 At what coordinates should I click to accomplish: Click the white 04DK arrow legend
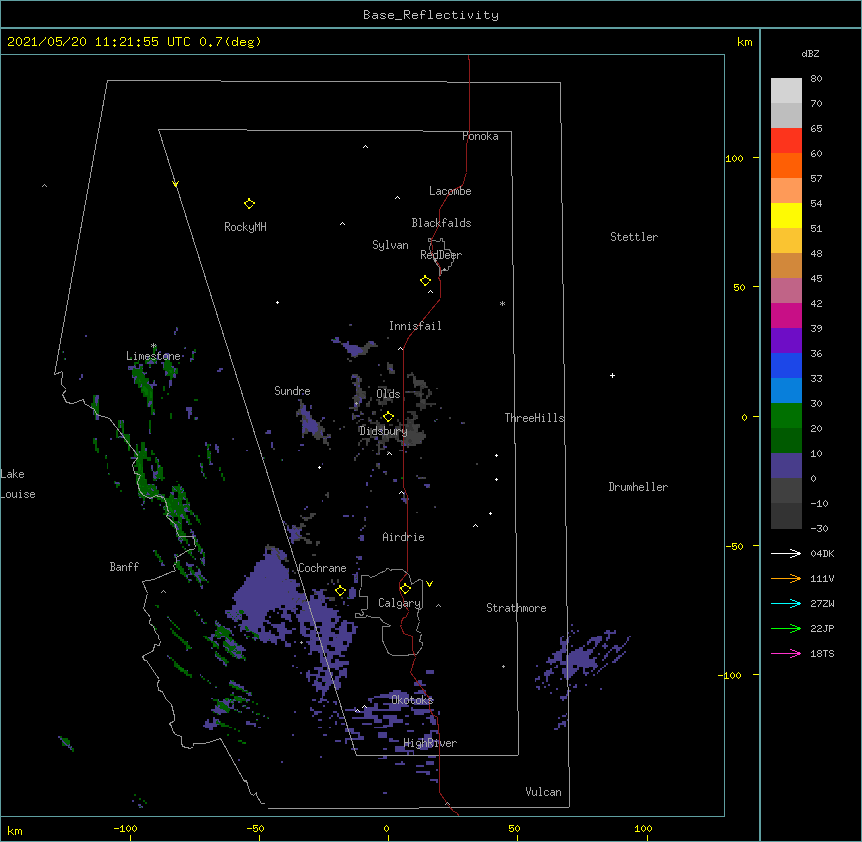pyautogui.click(x=786, y=553)
